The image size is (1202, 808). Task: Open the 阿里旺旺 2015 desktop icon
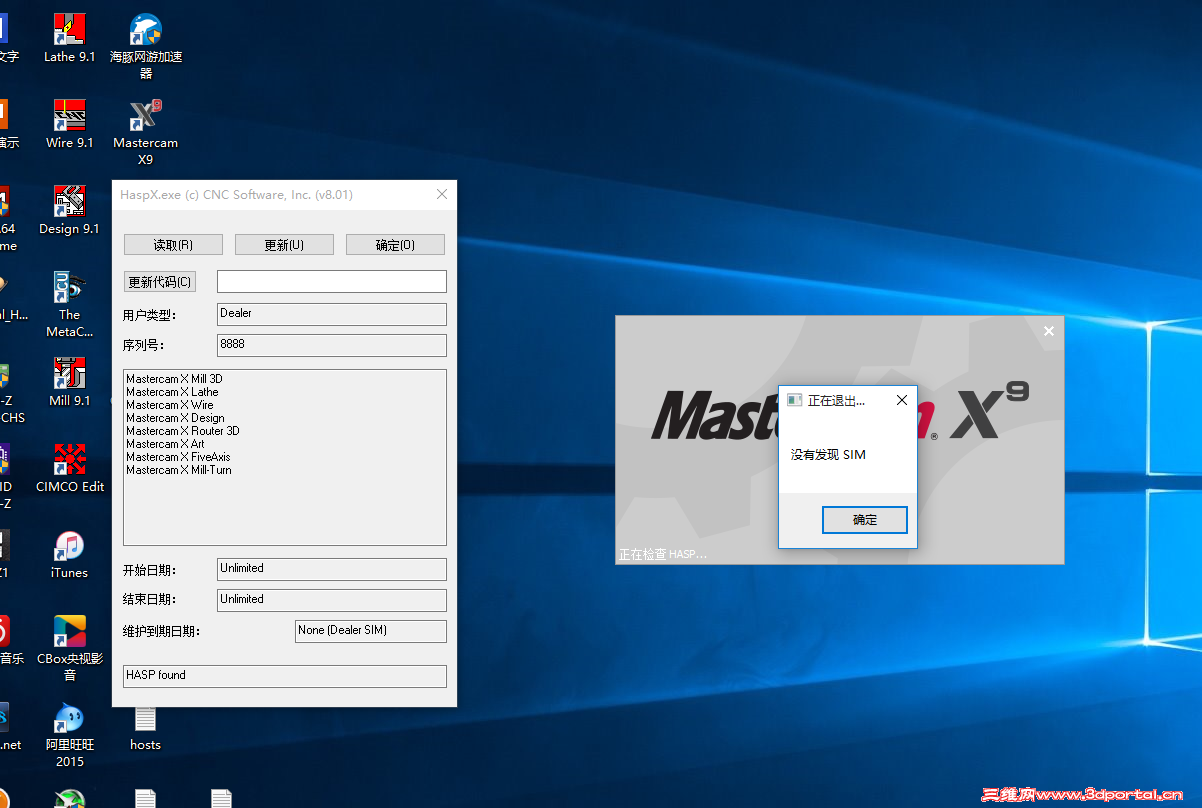(x=69, y=734)
